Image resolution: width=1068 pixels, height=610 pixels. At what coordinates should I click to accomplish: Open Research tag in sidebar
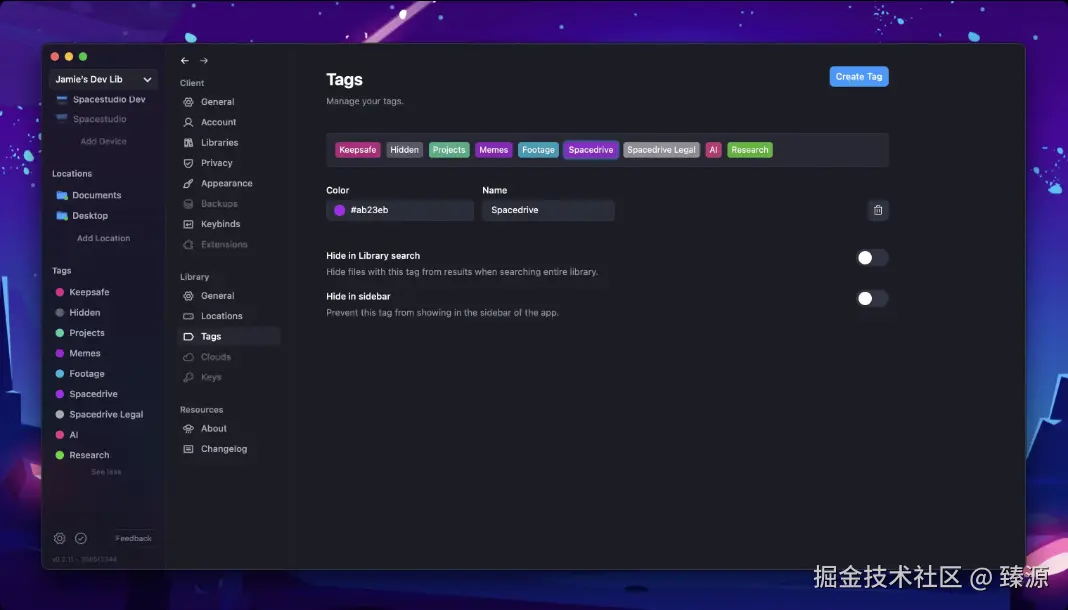click(x=82, y=455)
